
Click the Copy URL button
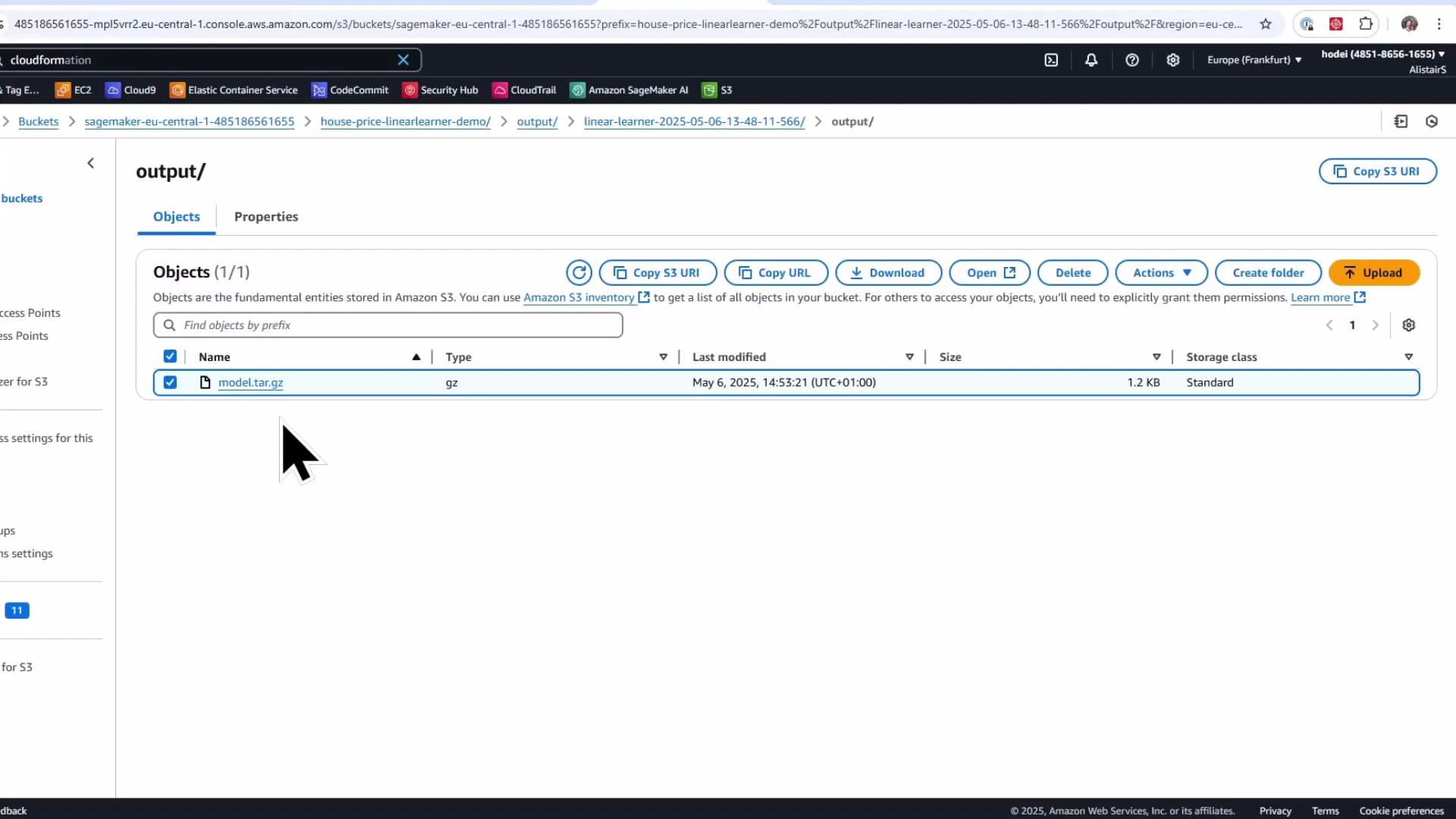pyautogui.click(x=776, y=273)
